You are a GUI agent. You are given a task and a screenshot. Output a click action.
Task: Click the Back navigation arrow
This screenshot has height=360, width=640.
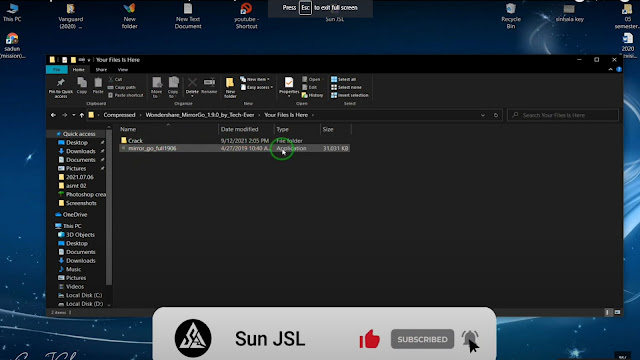(x=53, y=115)
